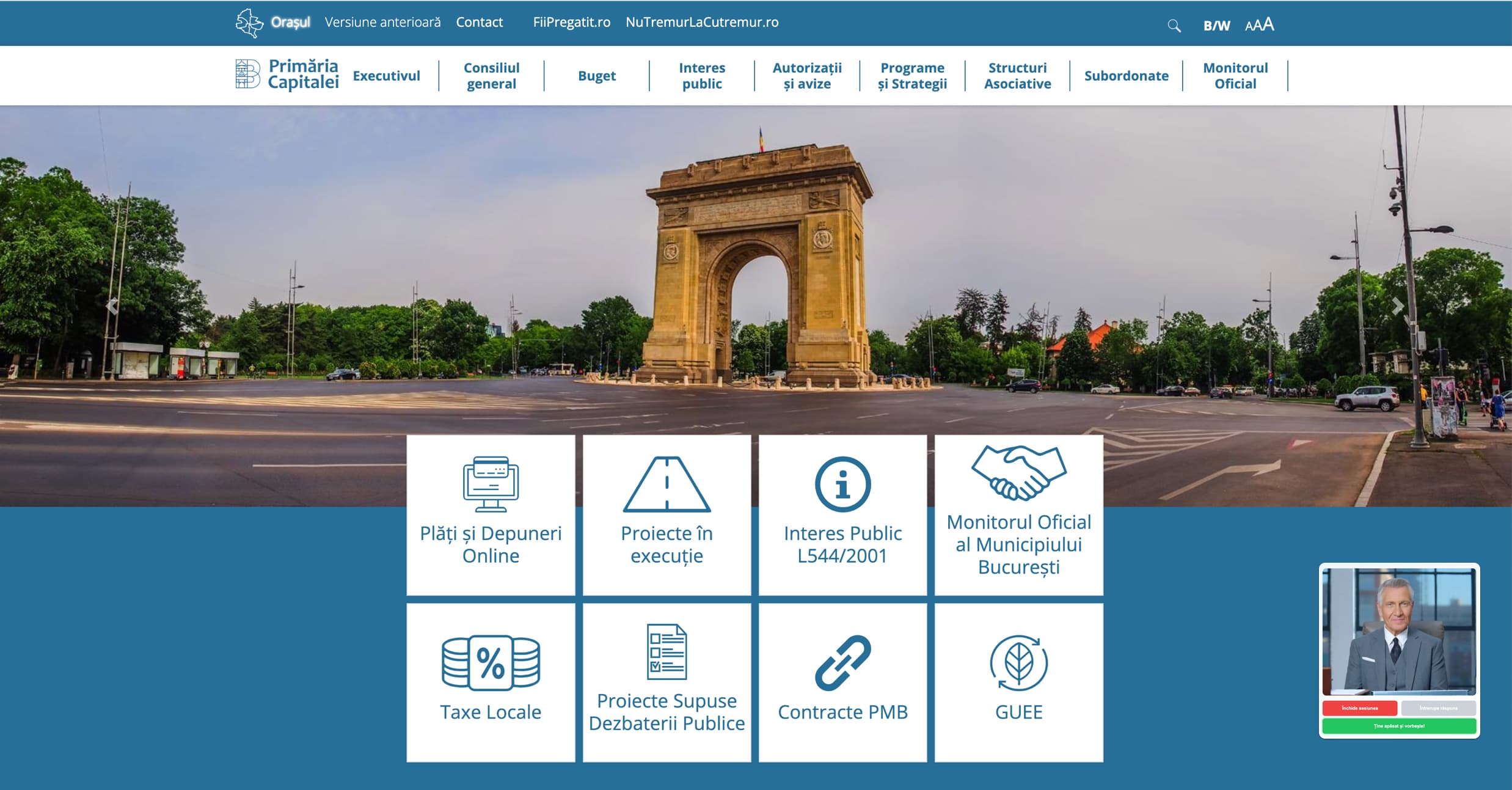The image size is (1512, 790).
Task: Open the Contact page link
Action: tap(480, 22)
